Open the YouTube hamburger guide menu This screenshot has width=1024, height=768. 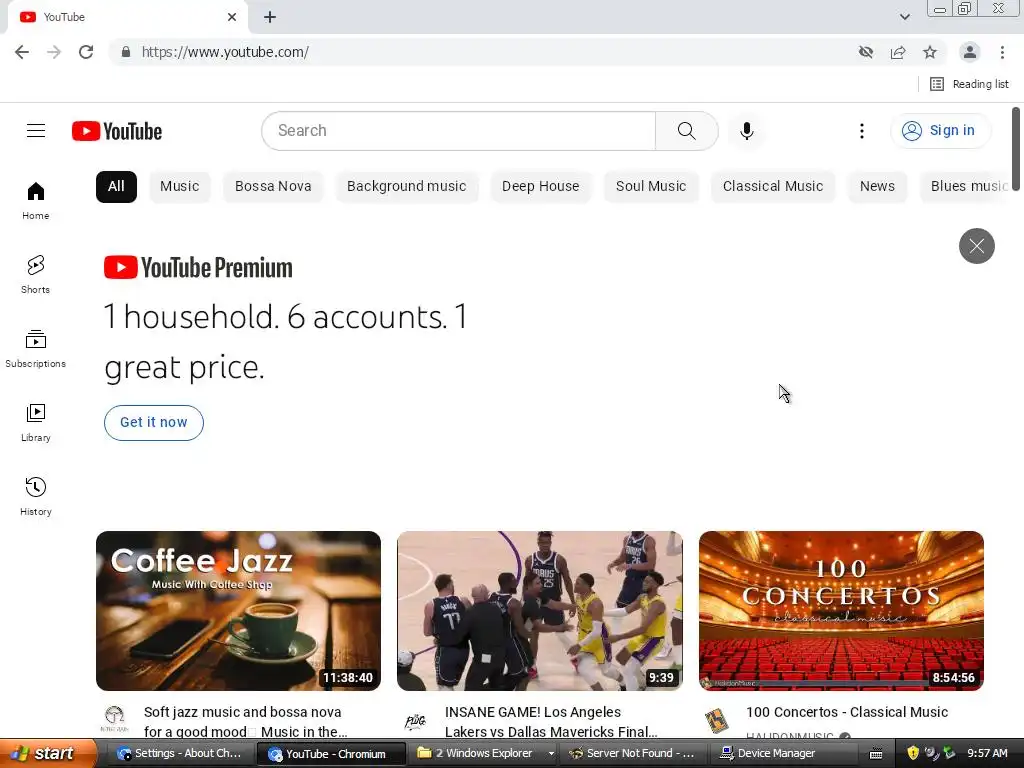point(36,131)
